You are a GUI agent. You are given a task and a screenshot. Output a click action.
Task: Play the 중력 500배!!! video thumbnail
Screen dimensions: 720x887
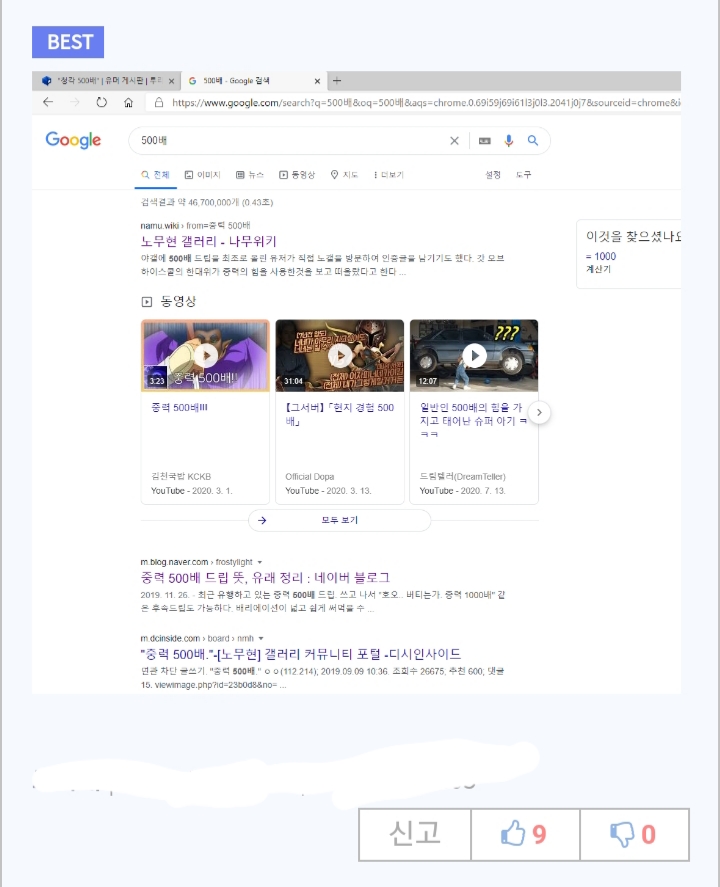pos(205,355)
